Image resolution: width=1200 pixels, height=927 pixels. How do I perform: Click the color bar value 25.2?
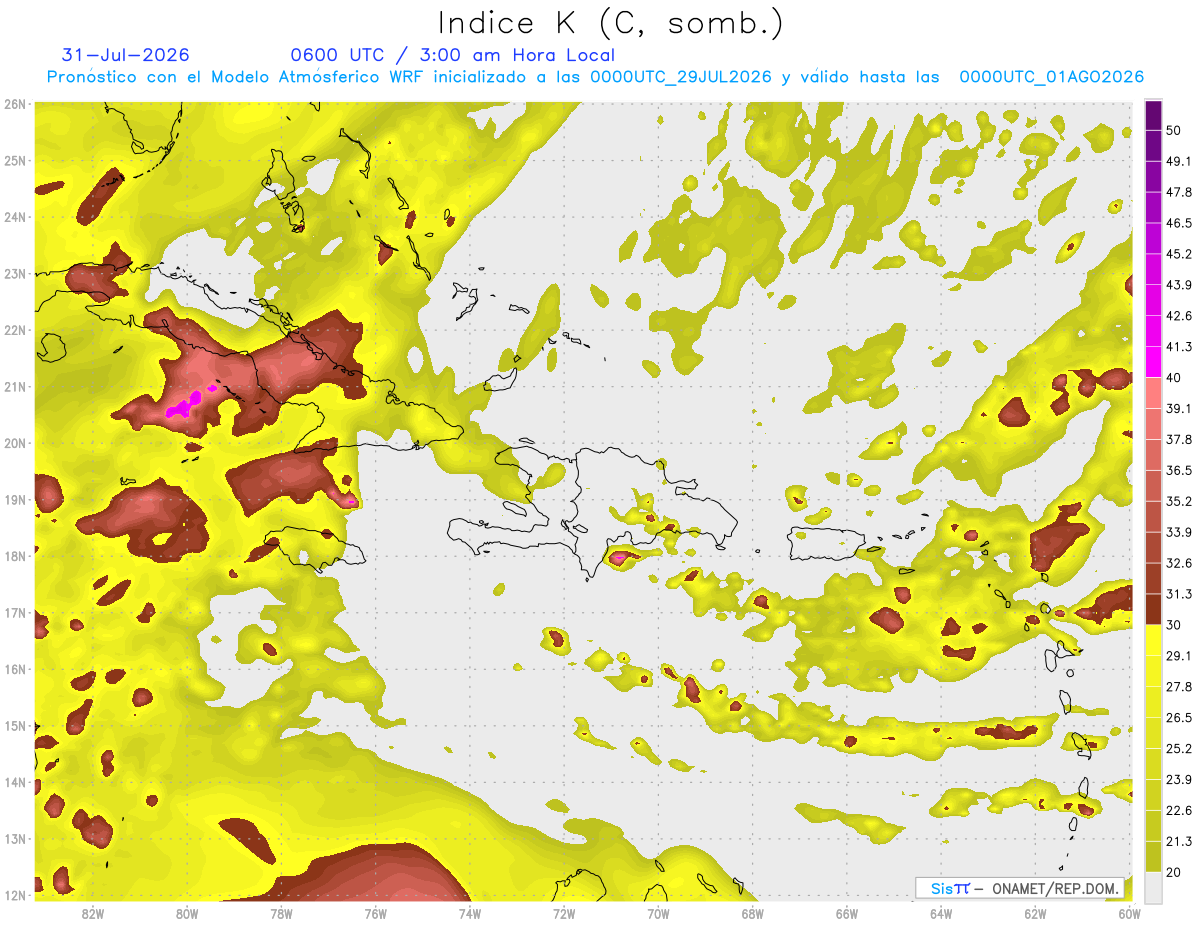tap(1179, 748)
